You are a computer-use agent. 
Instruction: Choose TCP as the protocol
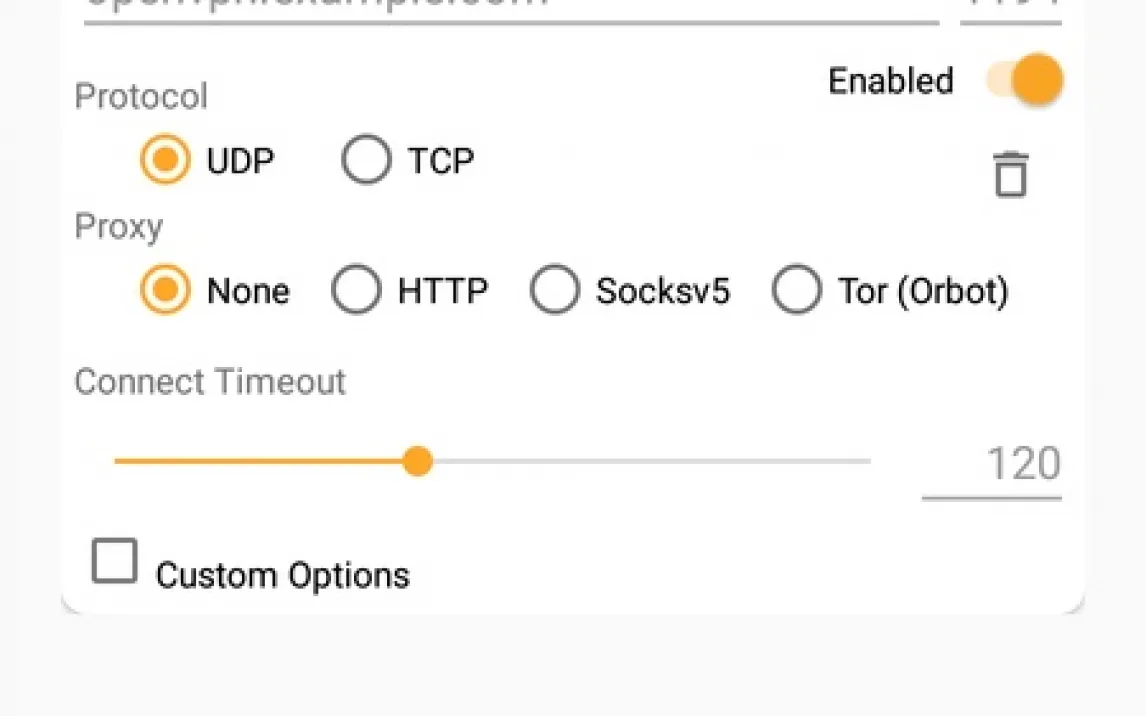[366, 160]
